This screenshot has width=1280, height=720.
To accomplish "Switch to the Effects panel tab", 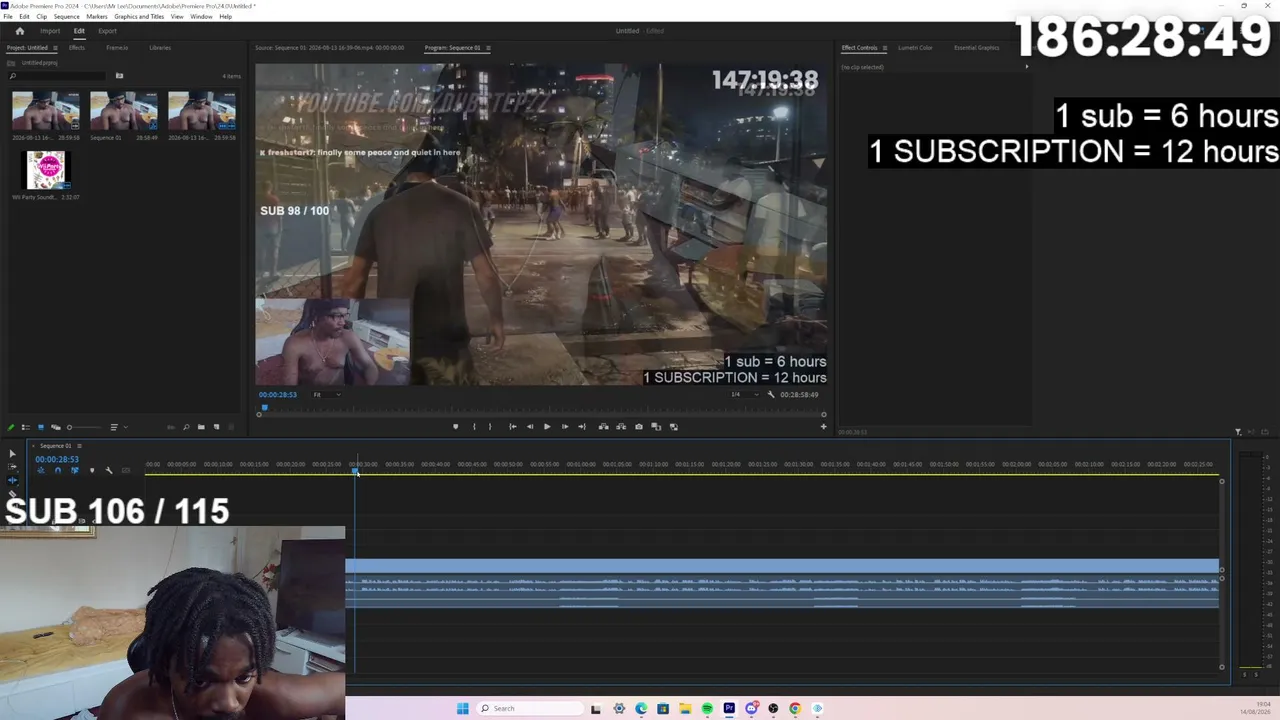I will 76,48.
